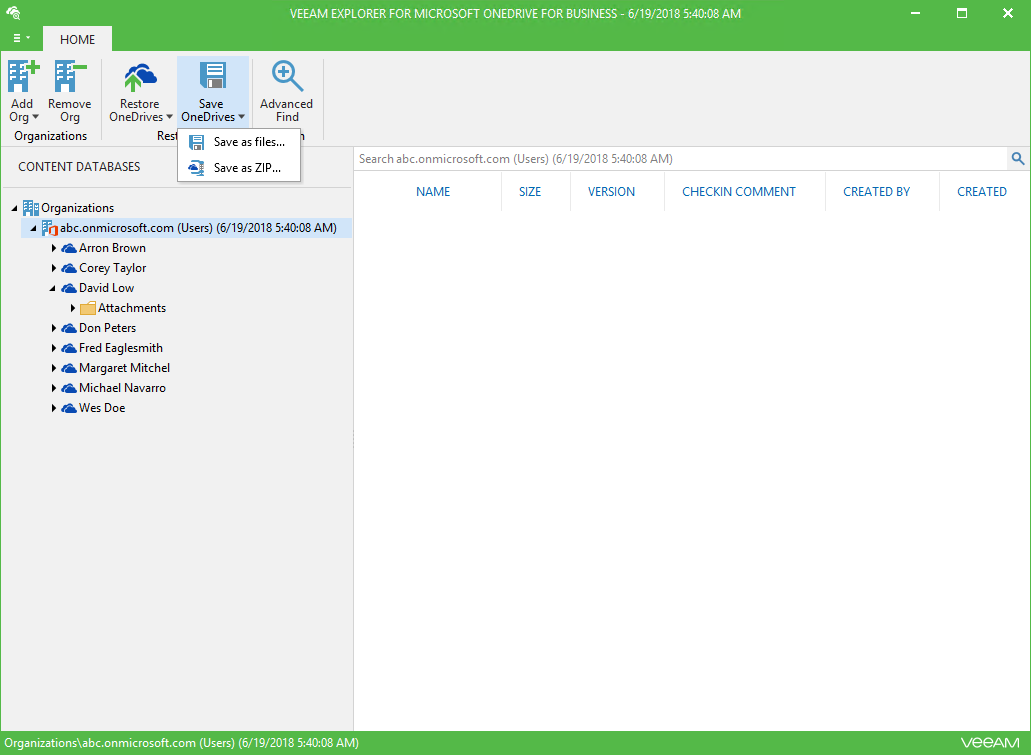Expand Wes Doe's tree node
This screenshot has height=755, width=1031.
pyautogui.click(x=54, y=408)
